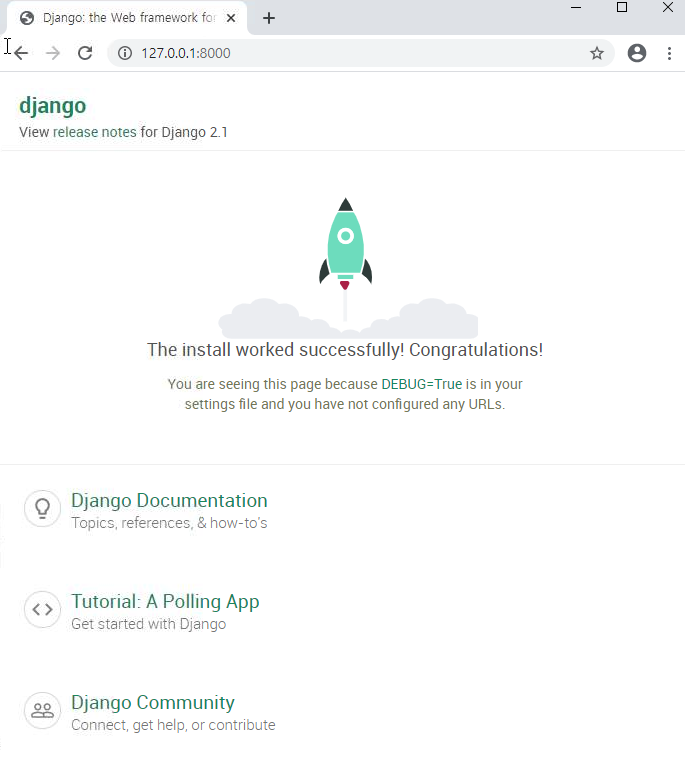Open the release notes link
The width and height of the screenshot is (685, 780).
click(95, 132)
